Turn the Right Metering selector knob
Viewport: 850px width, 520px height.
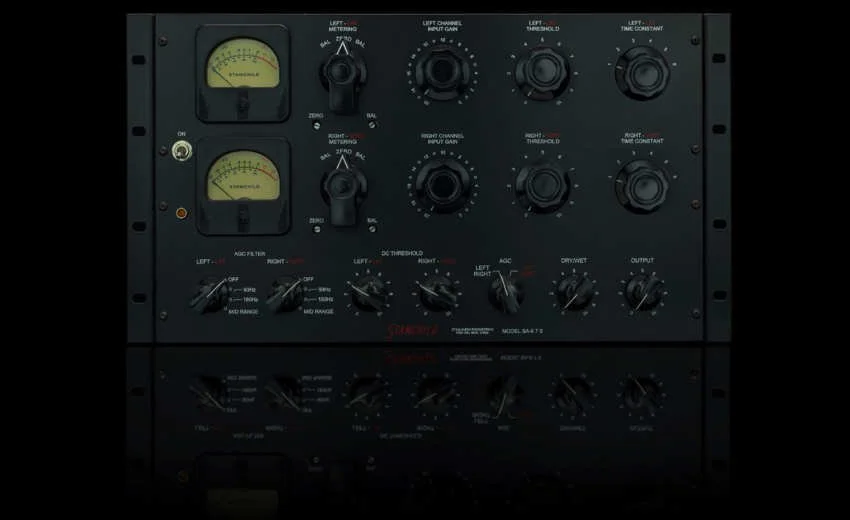(x=343, y=190)
